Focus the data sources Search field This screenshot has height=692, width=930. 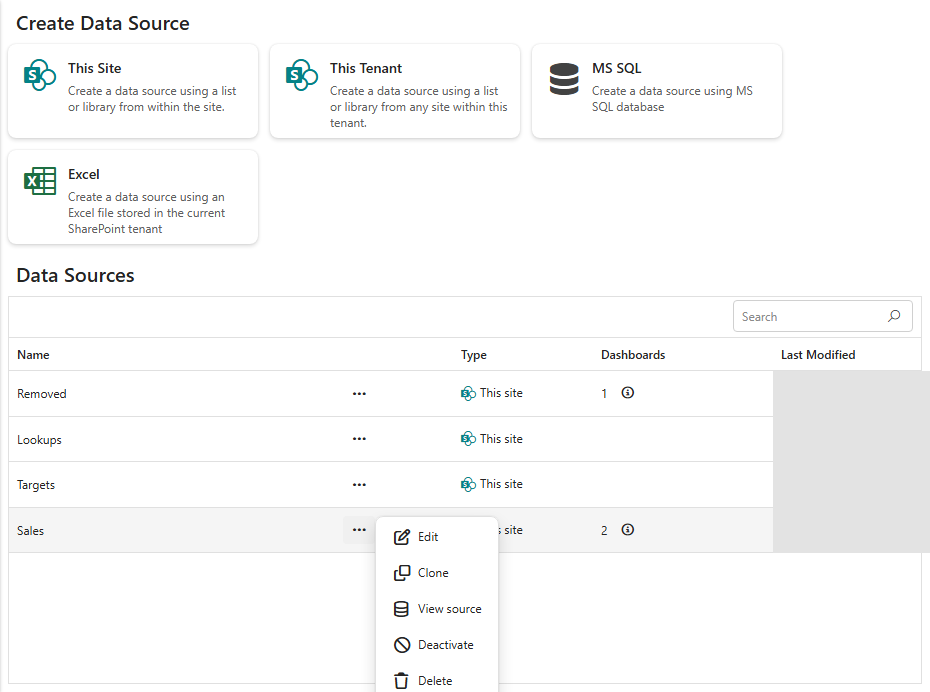822,316
